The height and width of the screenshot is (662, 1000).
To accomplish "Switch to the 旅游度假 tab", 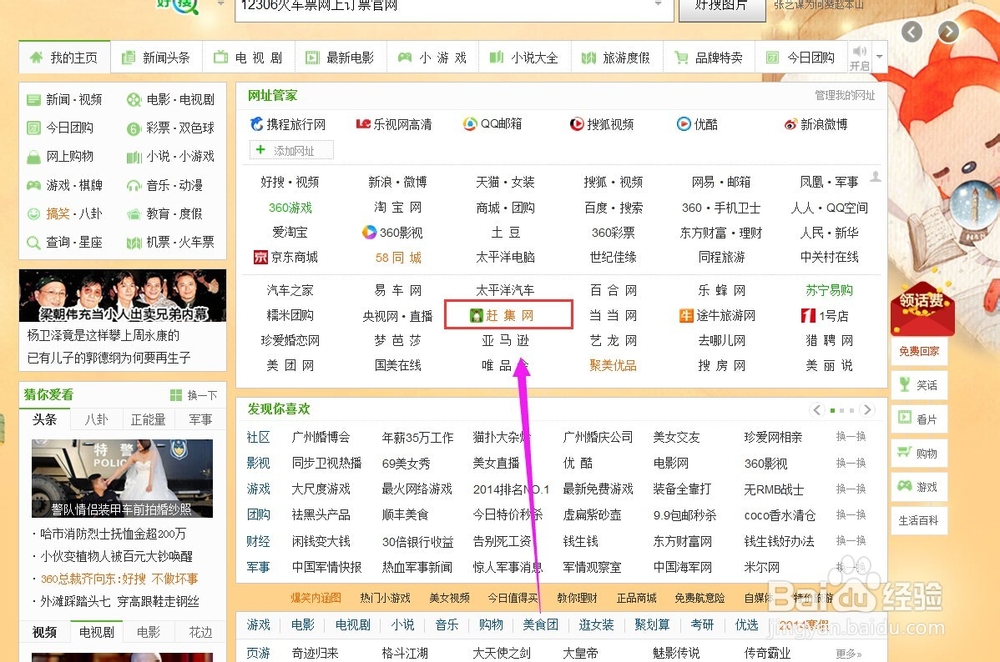I will click(x=615, y=57).
